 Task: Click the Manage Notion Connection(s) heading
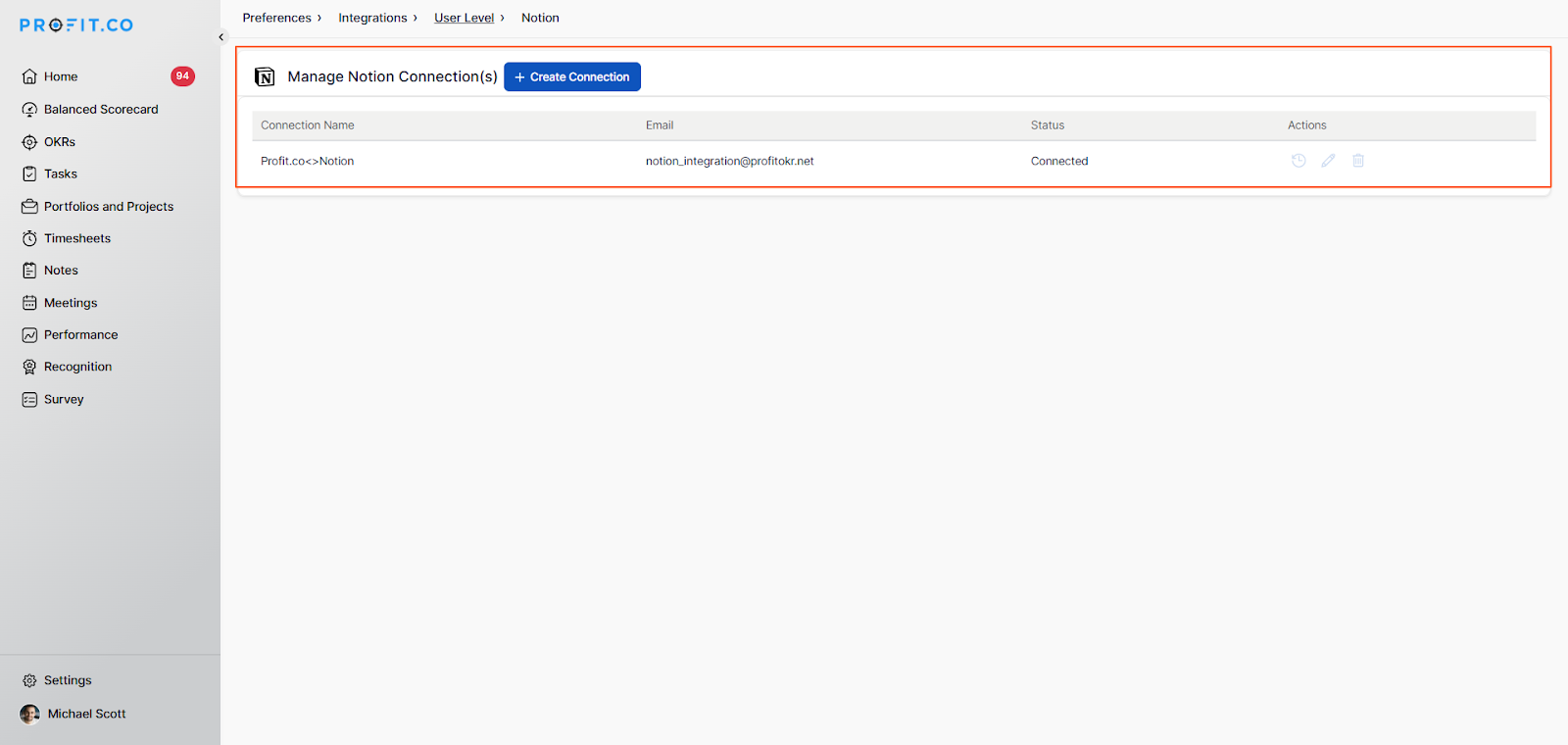[393, 76]
